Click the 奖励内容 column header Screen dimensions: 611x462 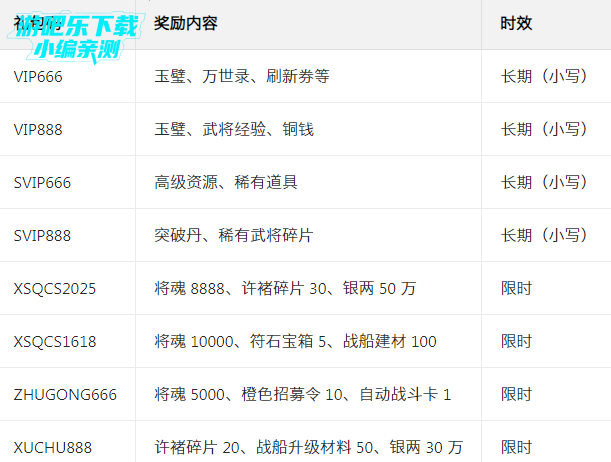pos(186,23)
